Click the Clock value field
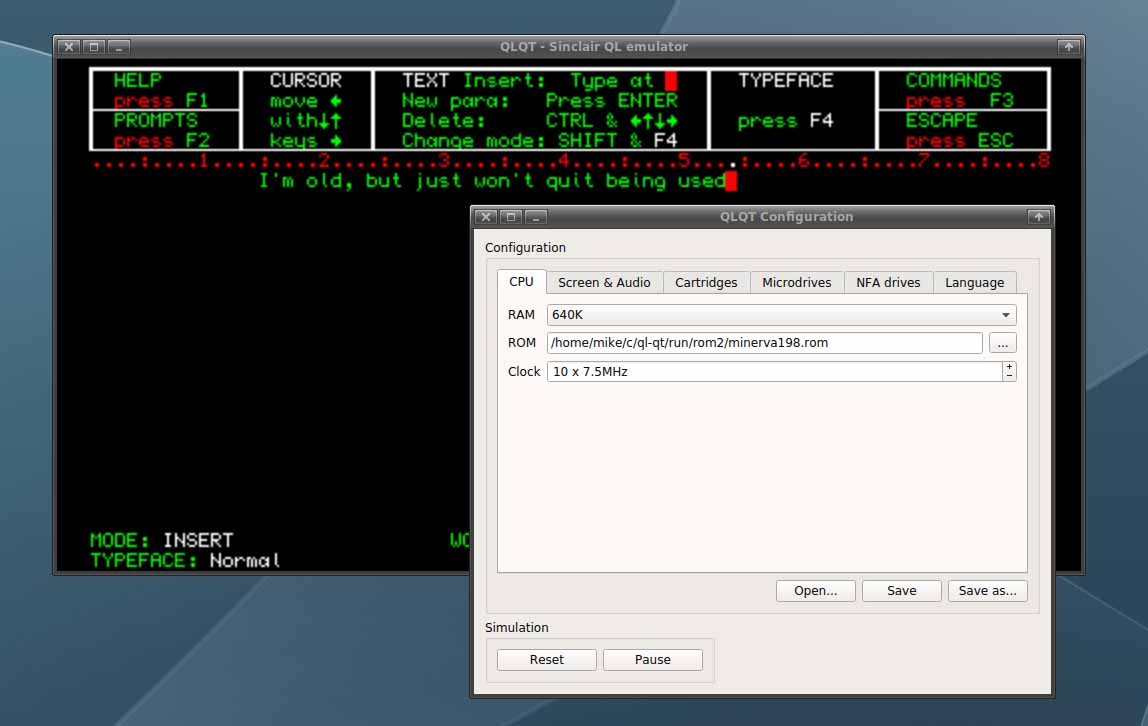This screenshot has width=1148, height=726. [x=775, y=372]
